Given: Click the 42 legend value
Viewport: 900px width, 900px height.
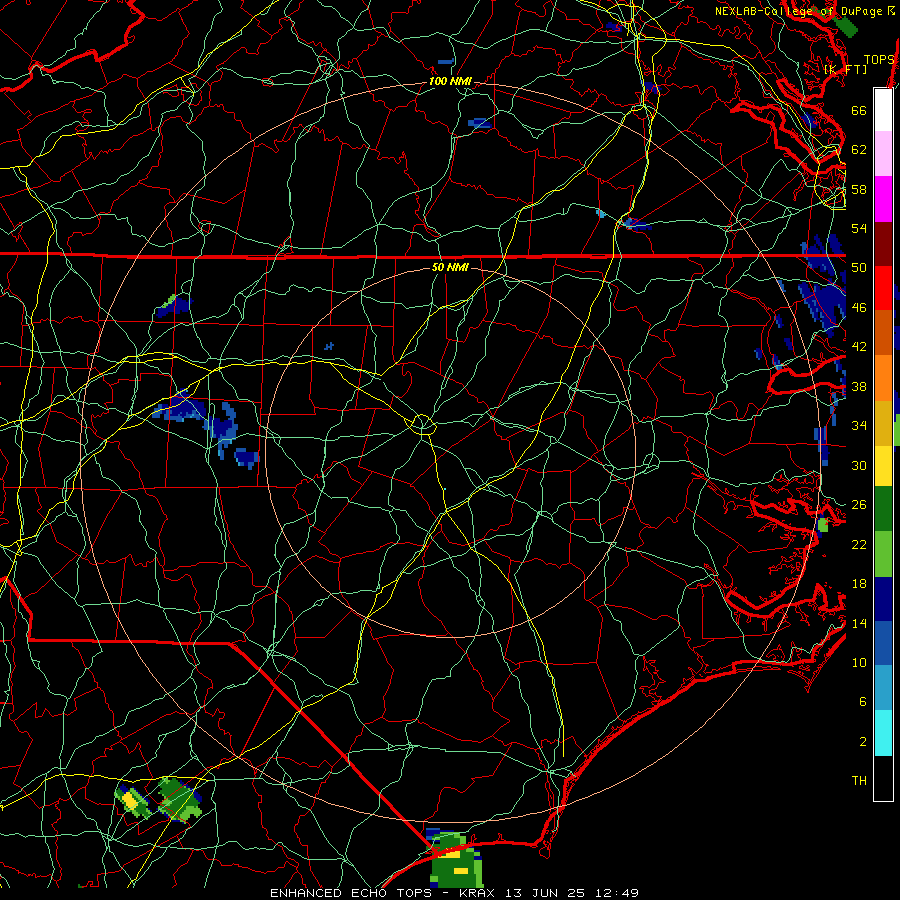Looking at the screenshot, I should (859, 347).
